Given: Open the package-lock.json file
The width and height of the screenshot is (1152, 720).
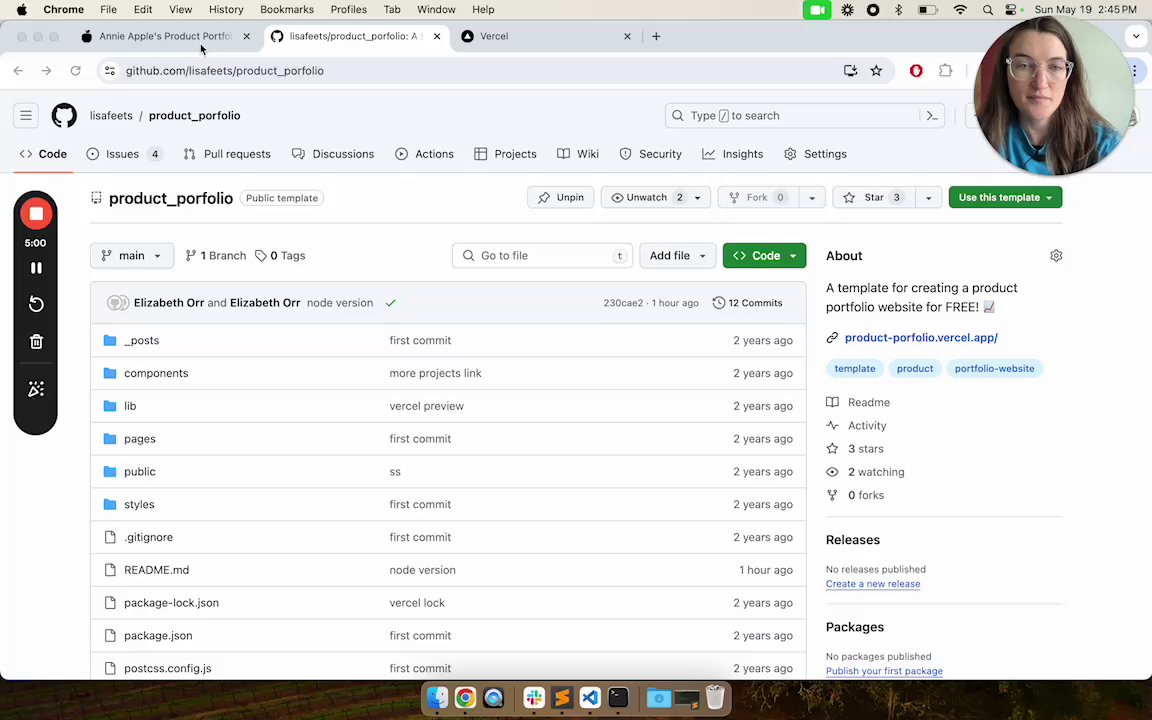Looking at the screenshot, I should click(x=171, y=602).
